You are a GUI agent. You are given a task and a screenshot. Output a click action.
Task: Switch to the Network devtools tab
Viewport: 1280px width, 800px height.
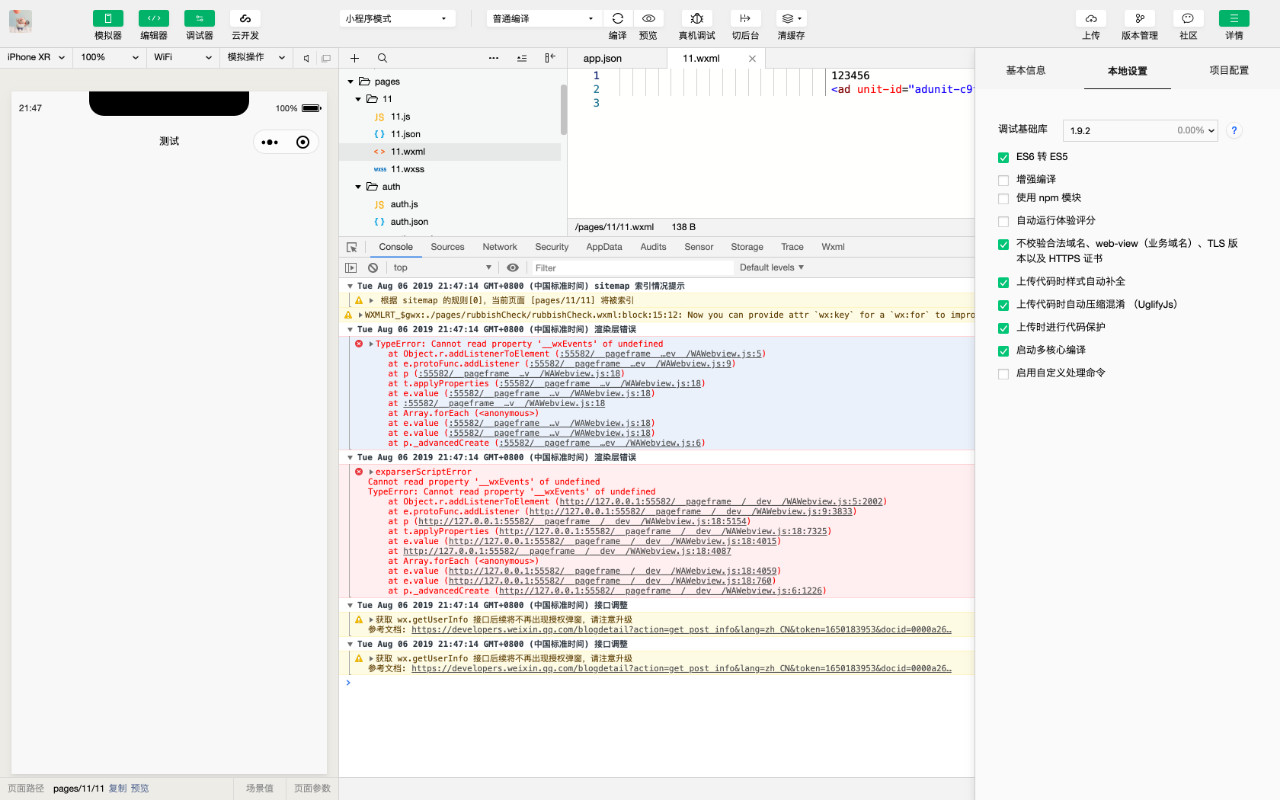(500, 247)
